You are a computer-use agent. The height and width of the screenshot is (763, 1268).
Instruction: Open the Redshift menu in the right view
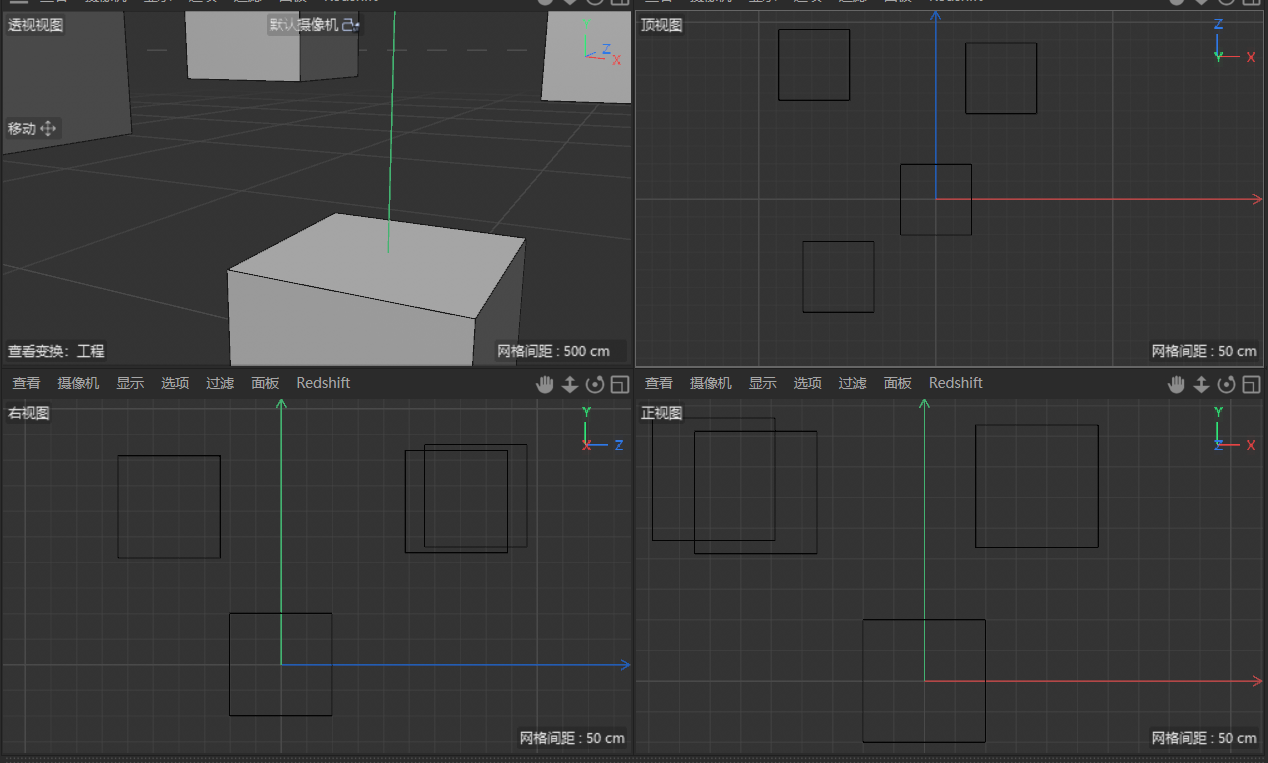pos(323,383)
